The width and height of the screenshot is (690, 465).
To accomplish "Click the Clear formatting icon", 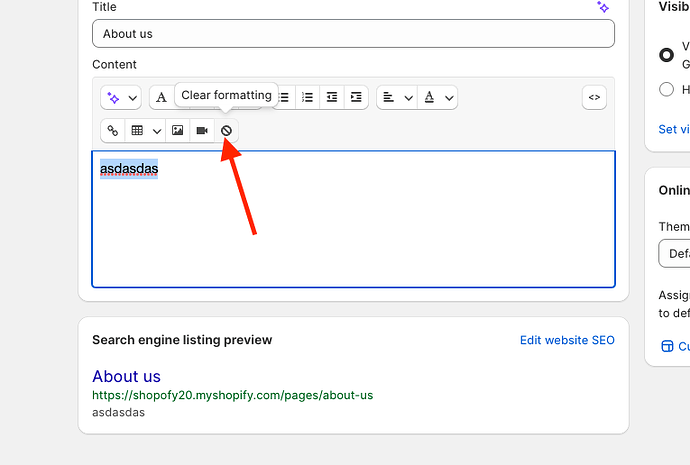I will coord(226,131).
